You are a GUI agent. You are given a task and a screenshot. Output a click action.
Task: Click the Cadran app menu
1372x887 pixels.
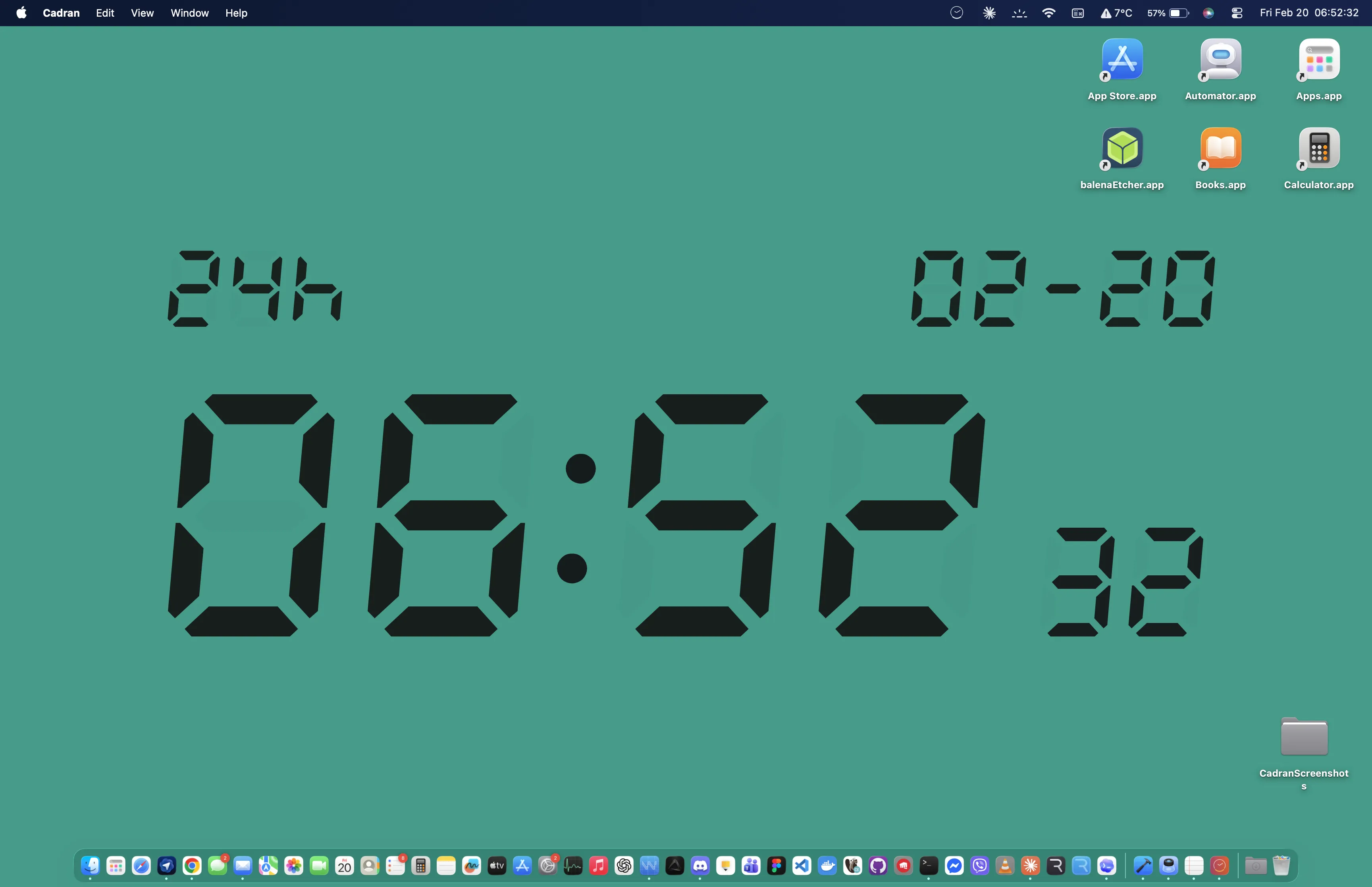(61, 13)
